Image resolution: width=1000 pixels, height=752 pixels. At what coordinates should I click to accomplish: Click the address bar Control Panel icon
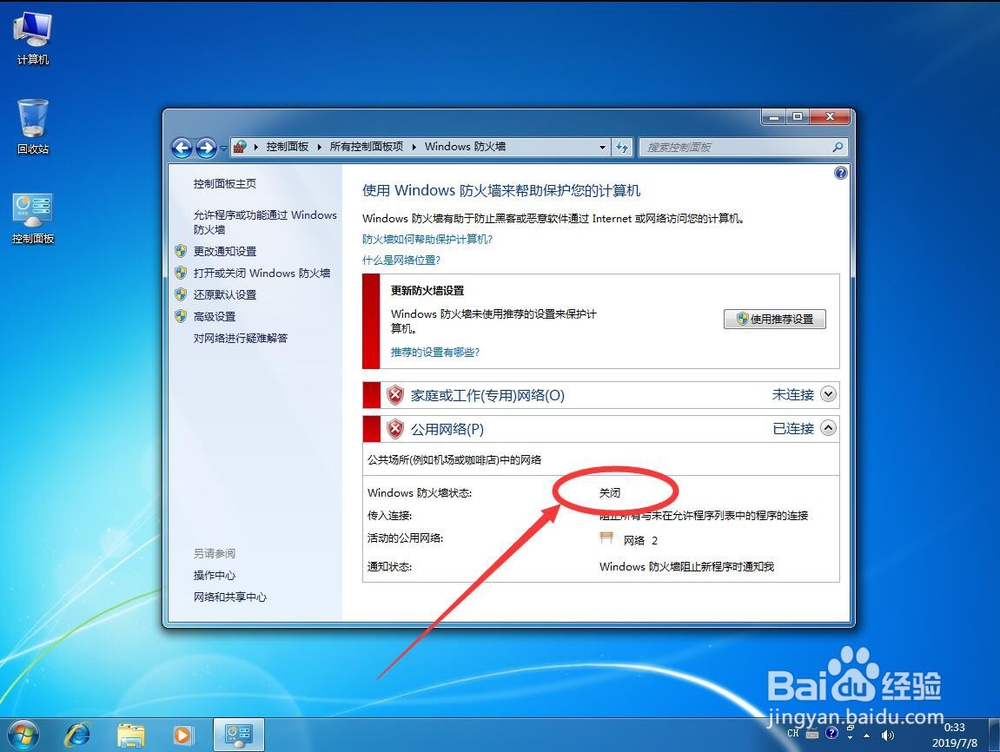click(240, 147)
